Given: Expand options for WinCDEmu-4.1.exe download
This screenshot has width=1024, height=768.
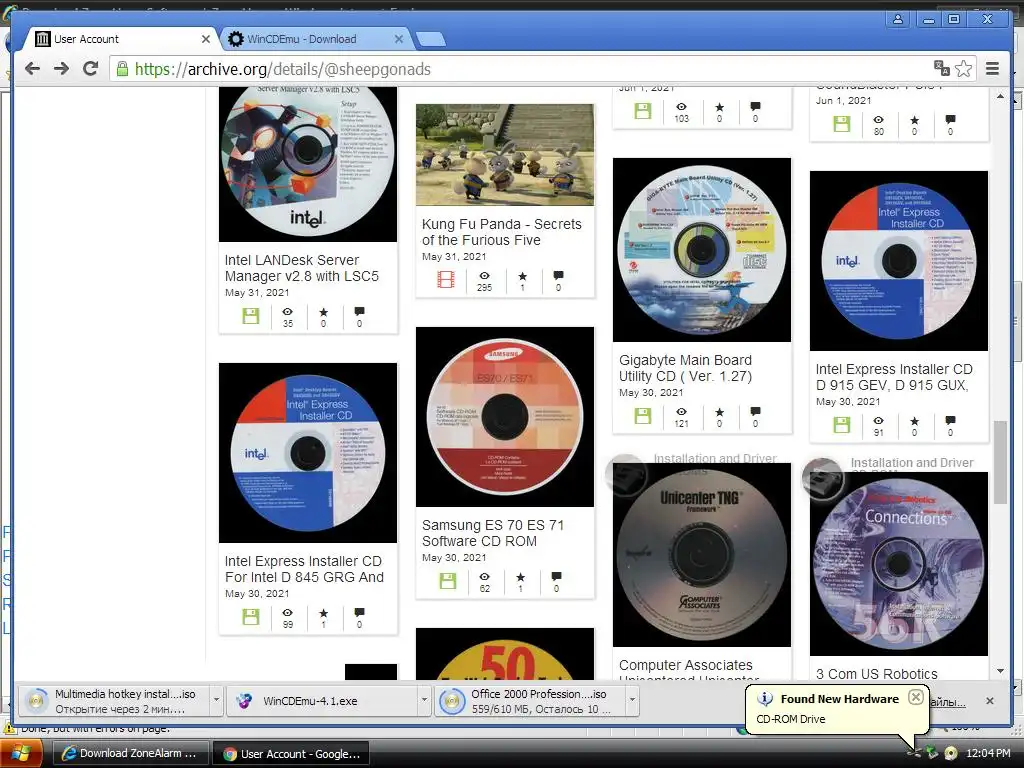Looking at the screenshot, I should pyautogui.click(x=424, y=701).
